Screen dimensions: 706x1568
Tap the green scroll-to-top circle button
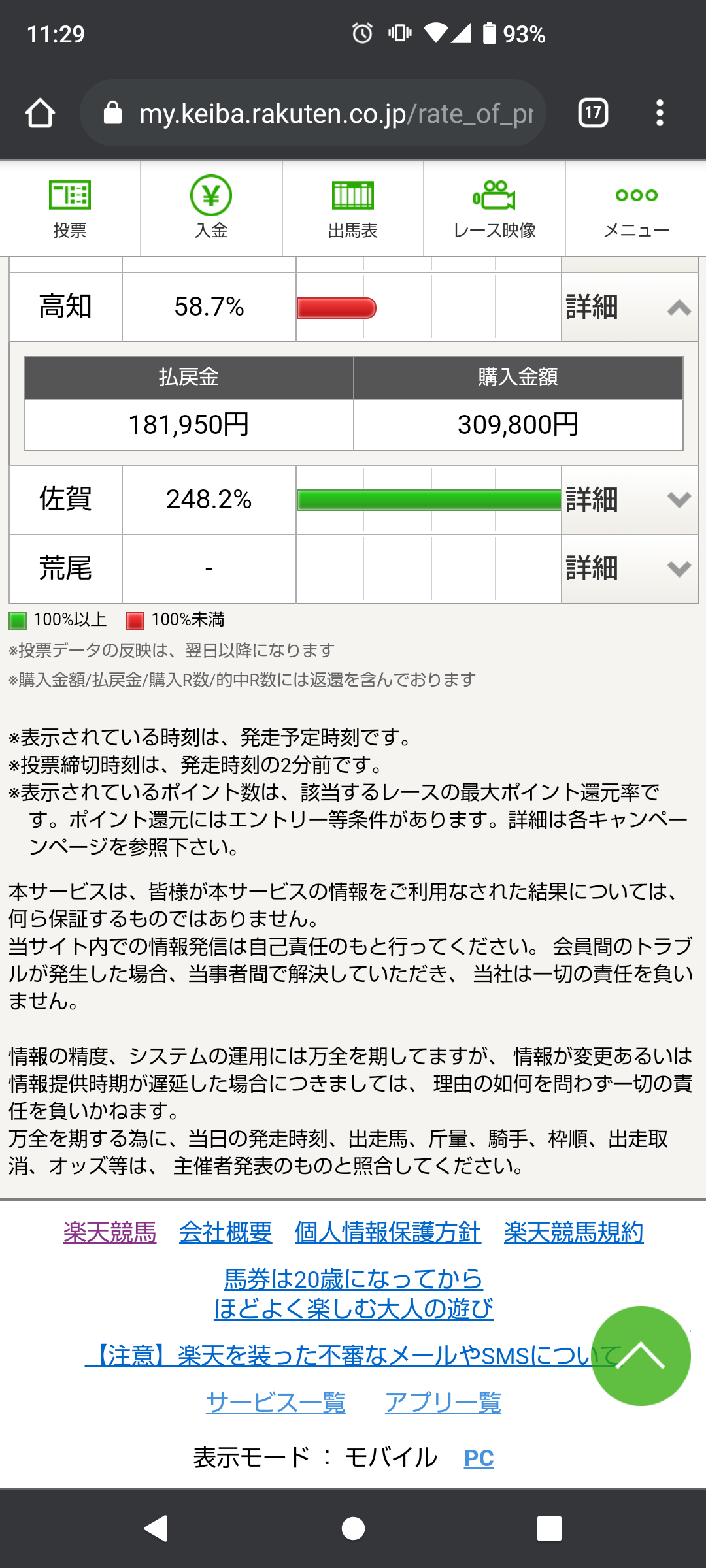[x=641, y=1356]
